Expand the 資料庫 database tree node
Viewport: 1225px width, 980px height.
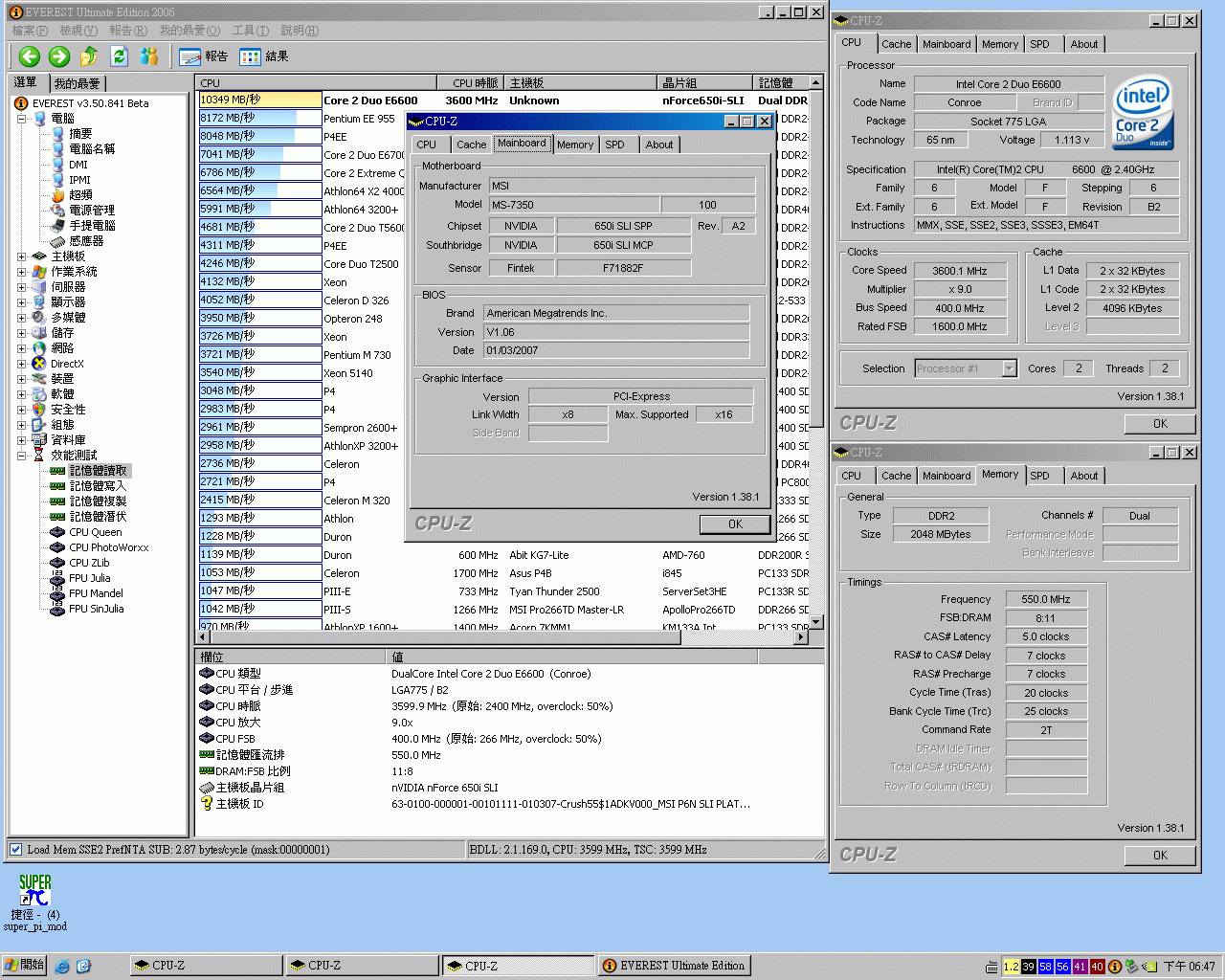[21, 440]
